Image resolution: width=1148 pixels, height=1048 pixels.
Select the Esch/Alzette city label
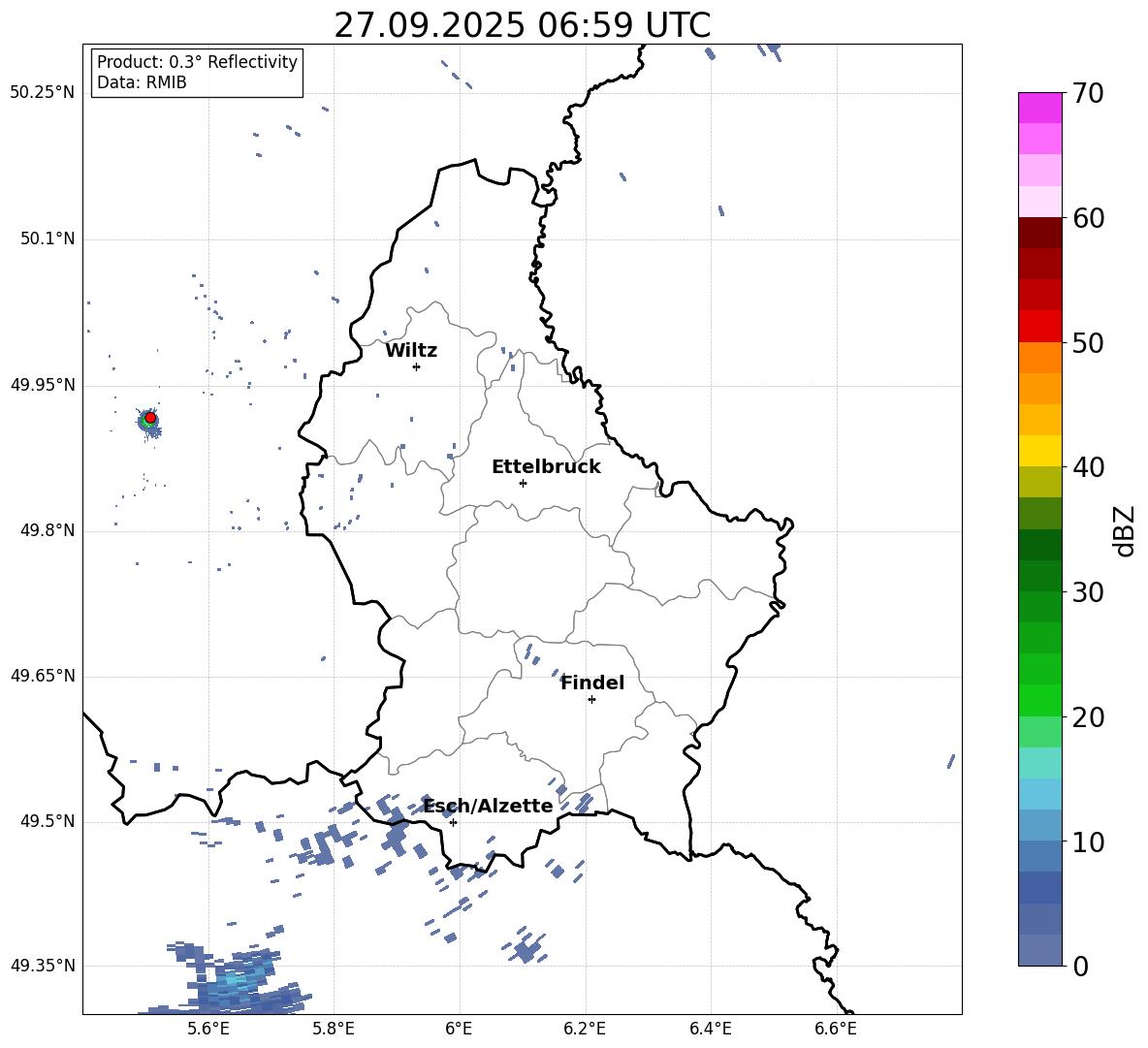pos(489,806)
